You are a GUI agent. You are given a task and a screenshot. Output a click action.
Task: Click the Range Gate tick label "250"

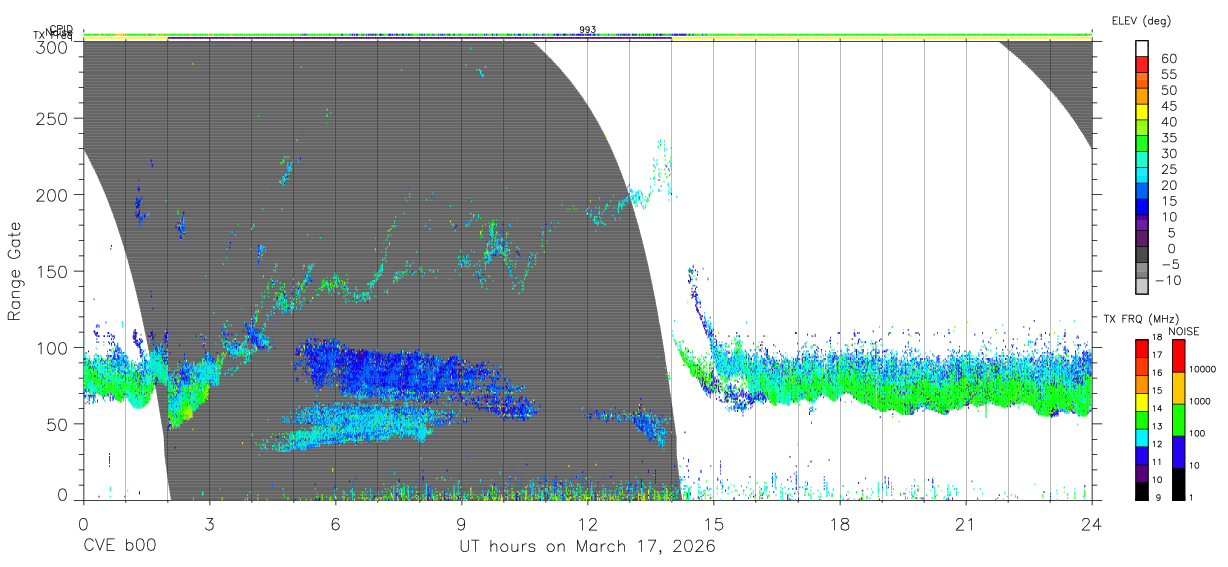point(53,119)
